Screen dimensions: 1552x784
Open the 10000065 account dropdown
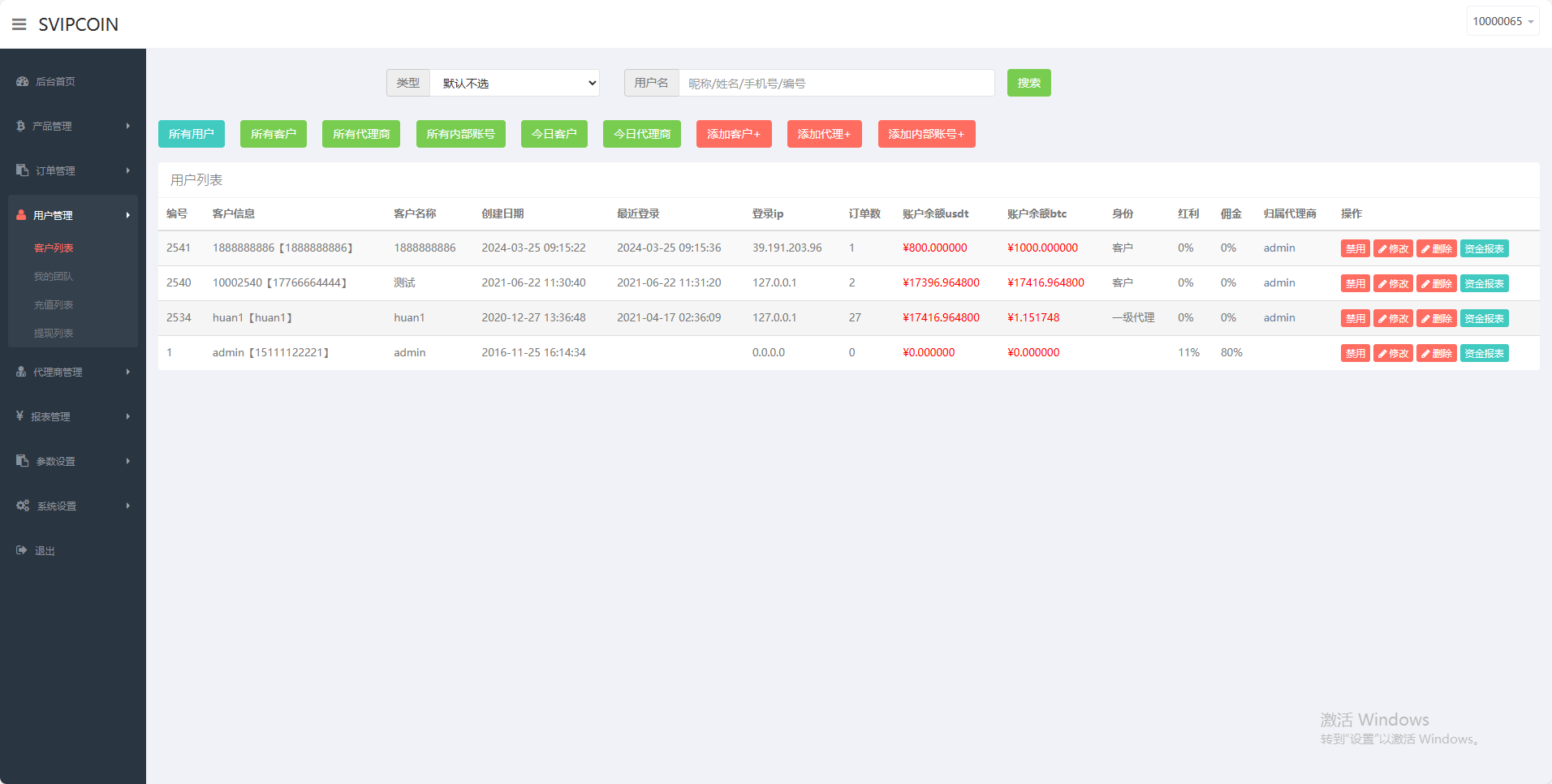pyautogui.click(x=1502, y=21)
